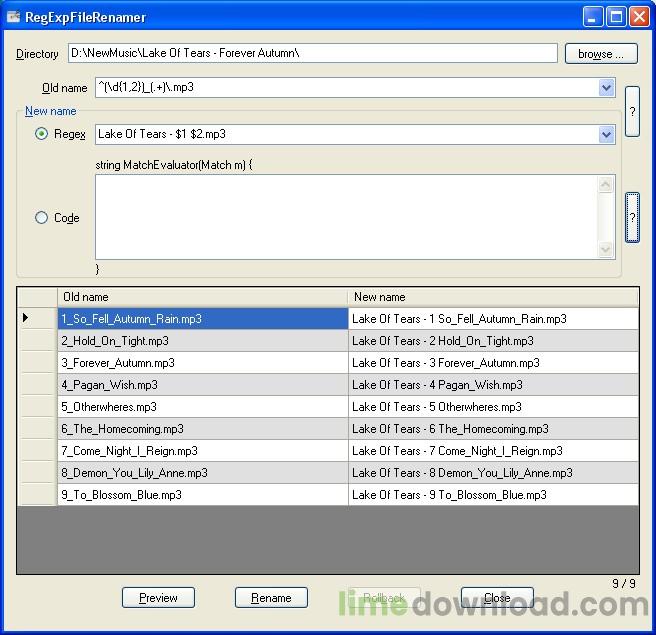Minimize the RegExpFileRenamer window

[x=594, y=16]
